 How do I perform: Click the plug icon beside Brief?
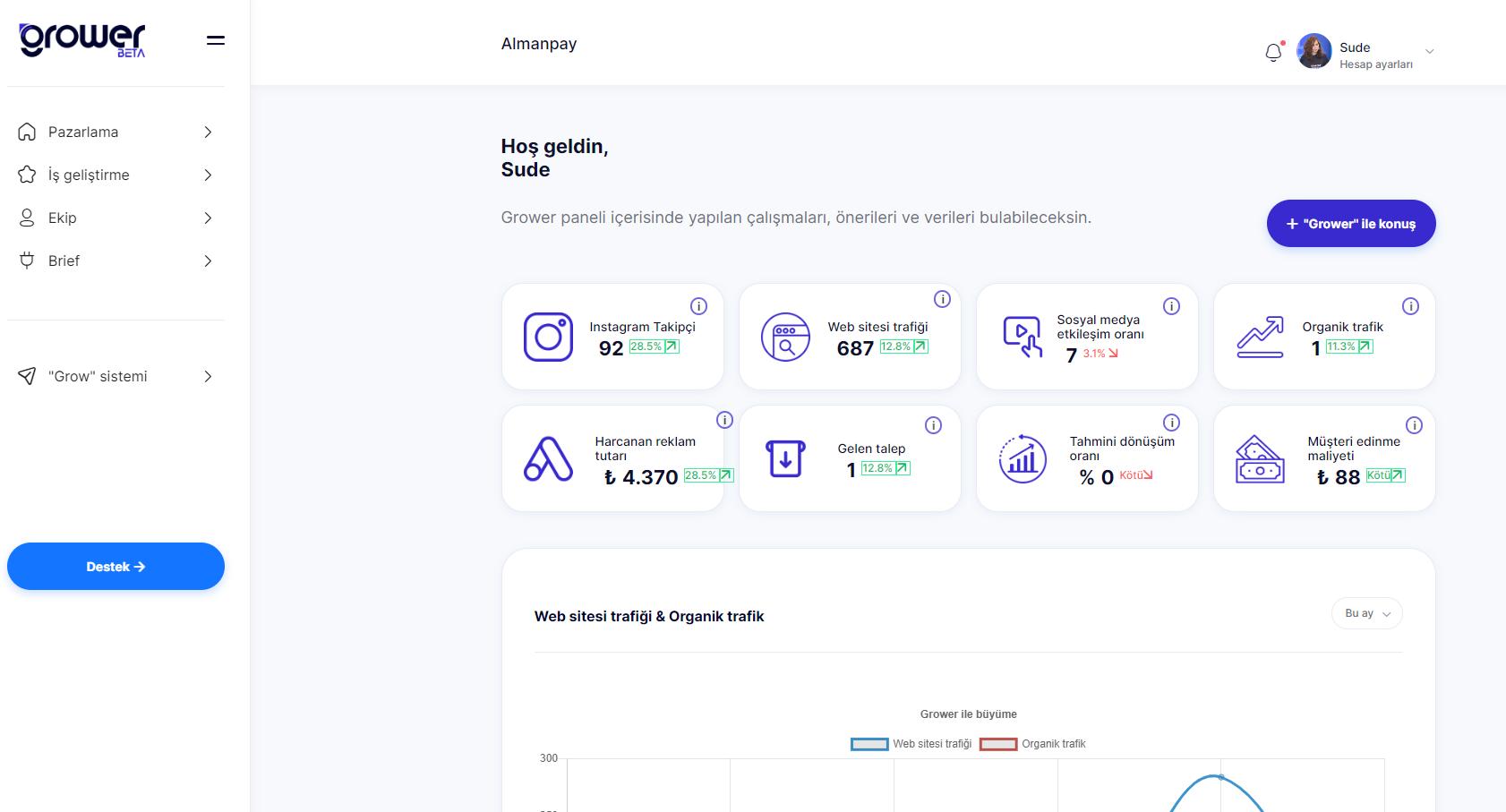[x=27, y=261]
